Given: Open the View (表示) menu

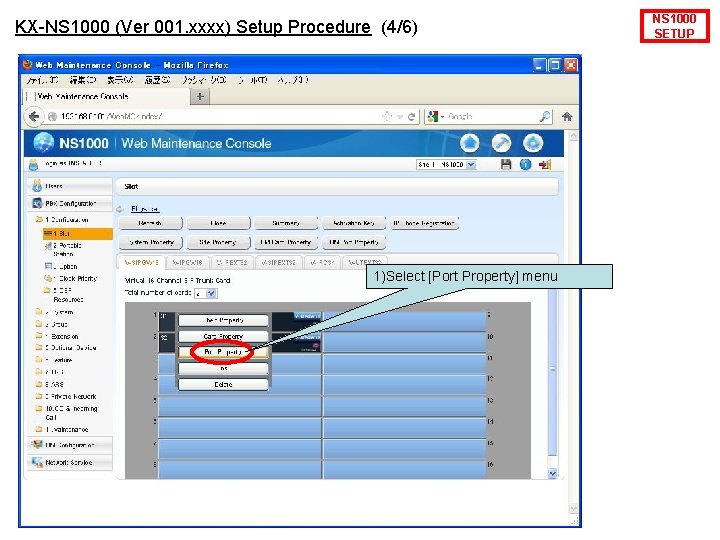Looking at the screenshot, I should (x=120, y=80).
